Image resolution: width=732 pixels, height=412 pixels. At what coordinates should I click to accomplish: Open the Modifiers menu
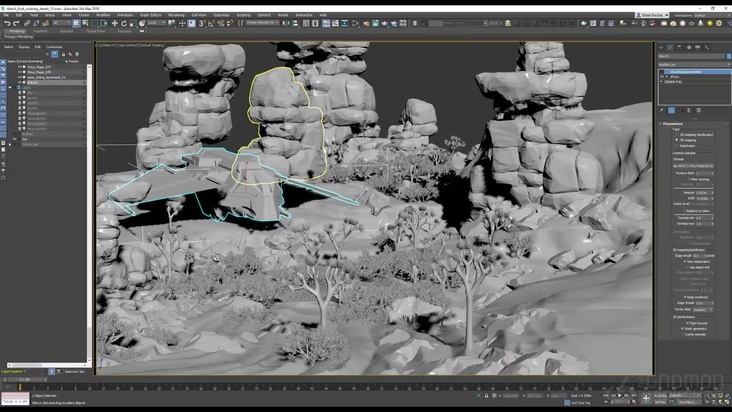pos(103,15)
